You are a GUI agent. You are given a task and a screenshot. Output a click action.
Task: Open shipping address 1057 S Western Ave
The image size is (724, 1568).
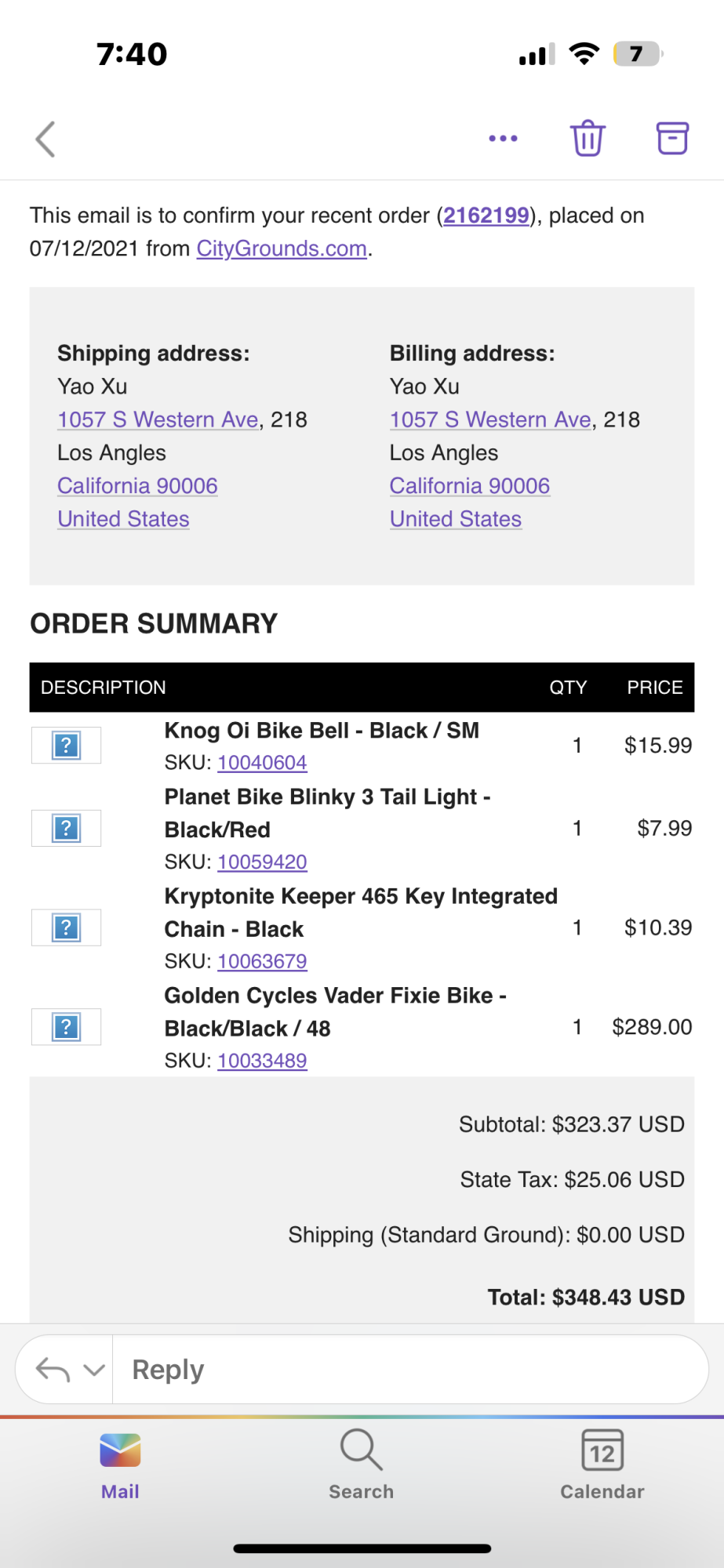click(158, 419)
